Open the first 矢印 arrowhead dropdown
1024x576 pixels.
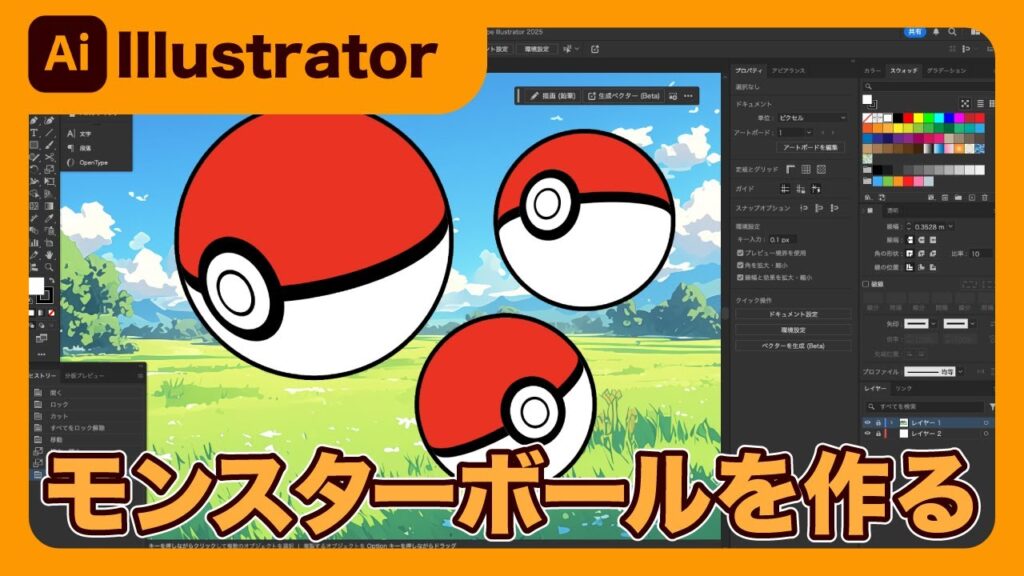(x=933, y=323)
